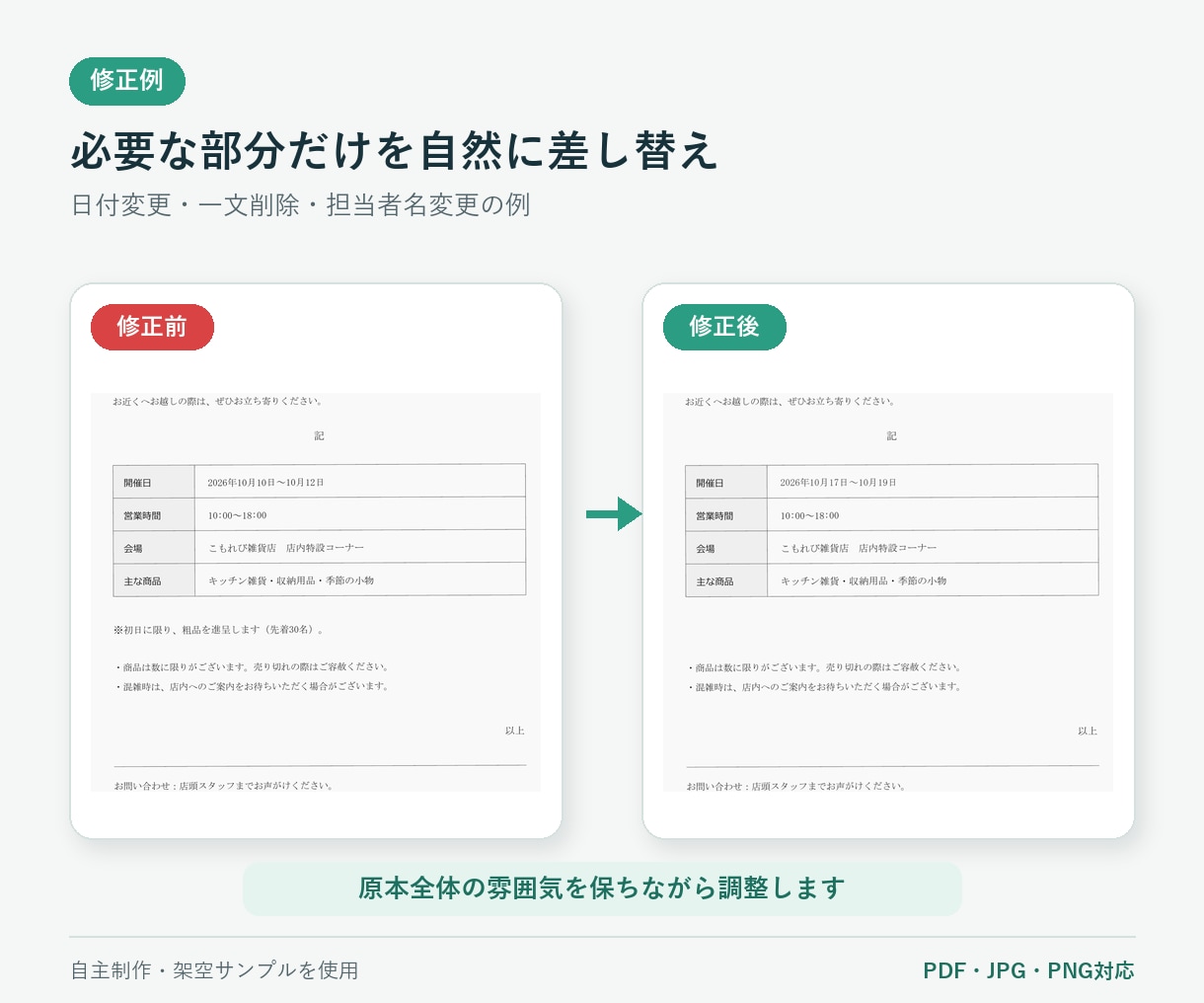This screenshot has width=1204, height=1003.
Task: Select こもれび雑貨店 店内特設コーナー in 修正前 table
Action: coord(286,548)
